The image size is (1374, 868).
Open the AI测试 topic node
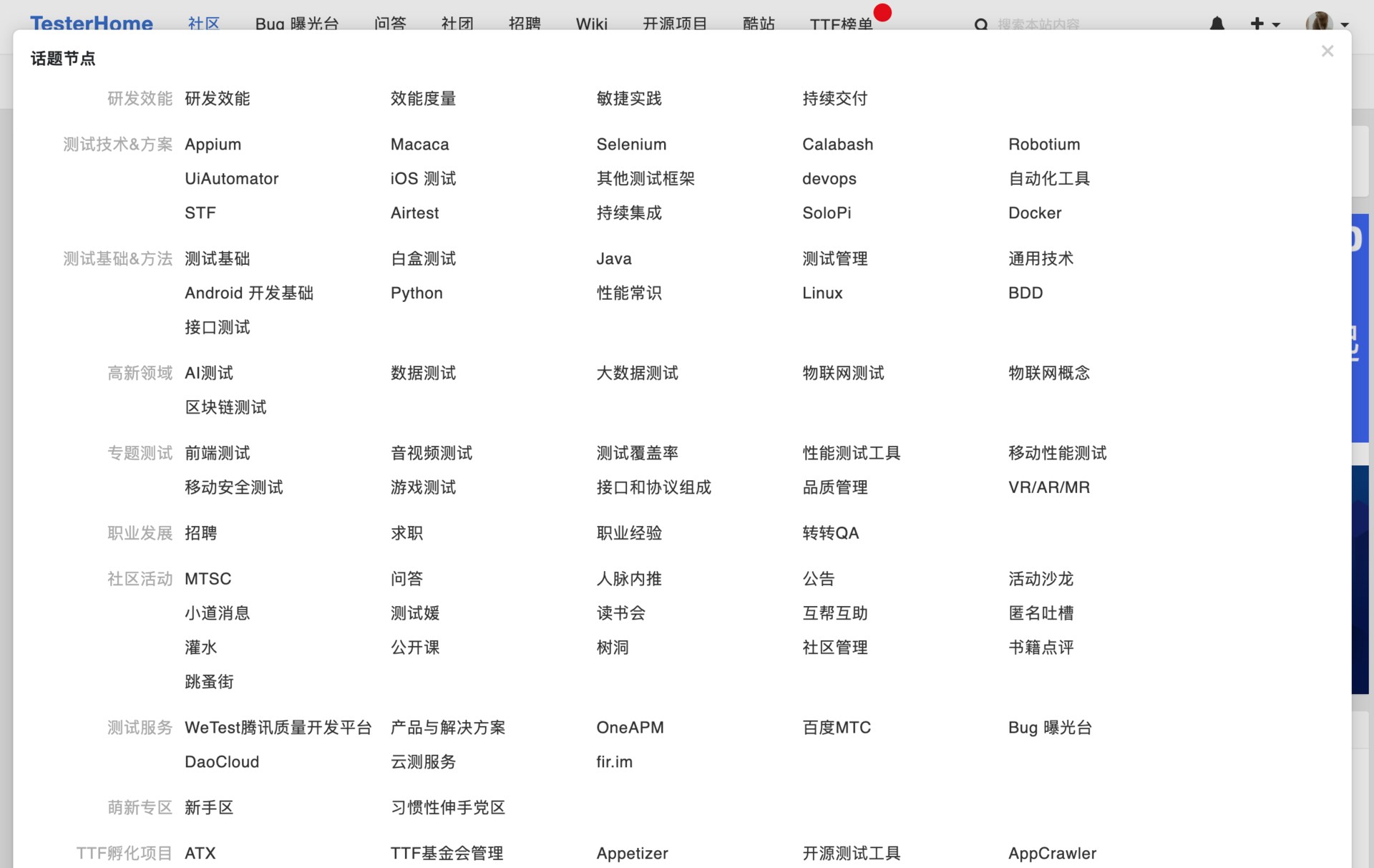208,373
